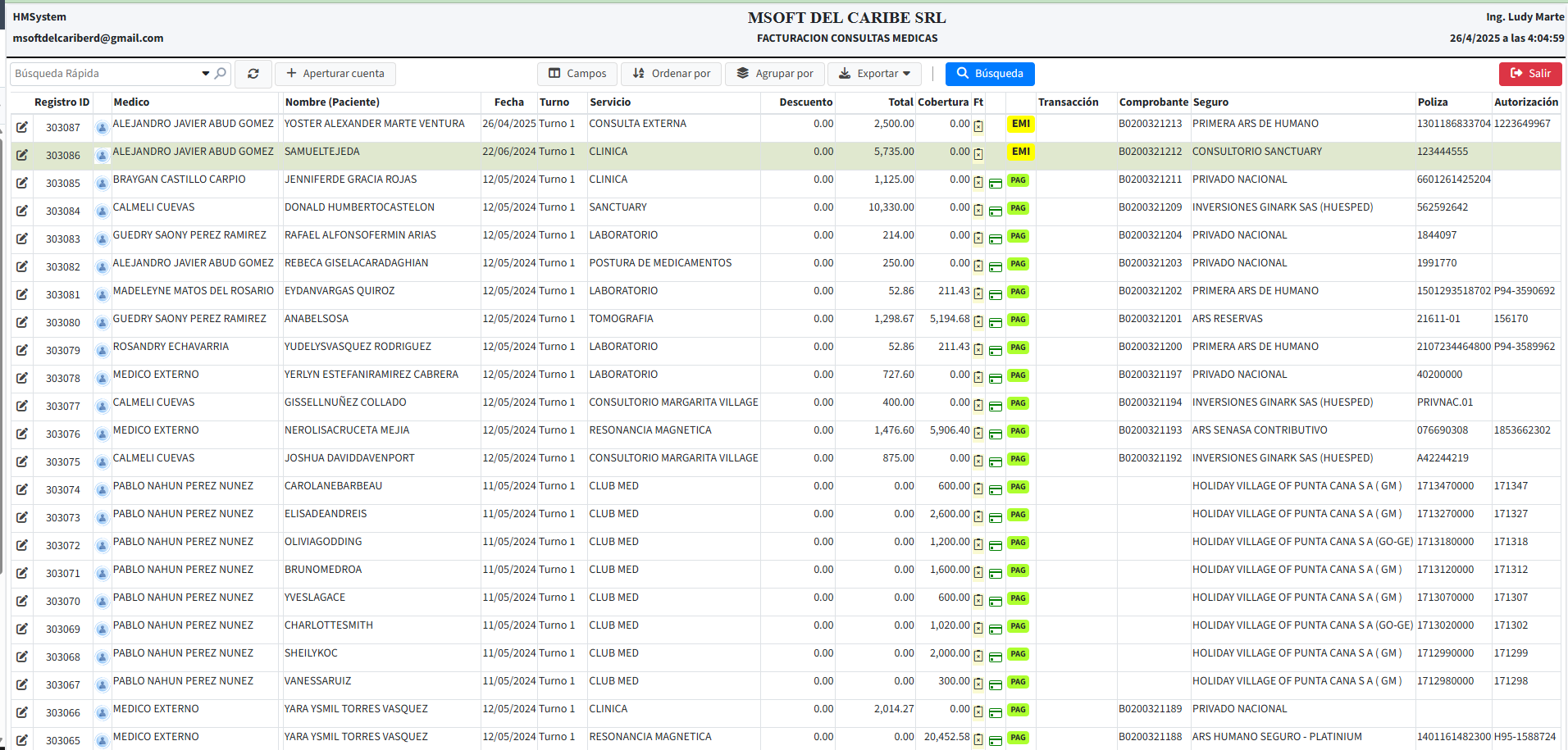
Task: Sort by the Seguro column header
Action: coord(1210,102)
